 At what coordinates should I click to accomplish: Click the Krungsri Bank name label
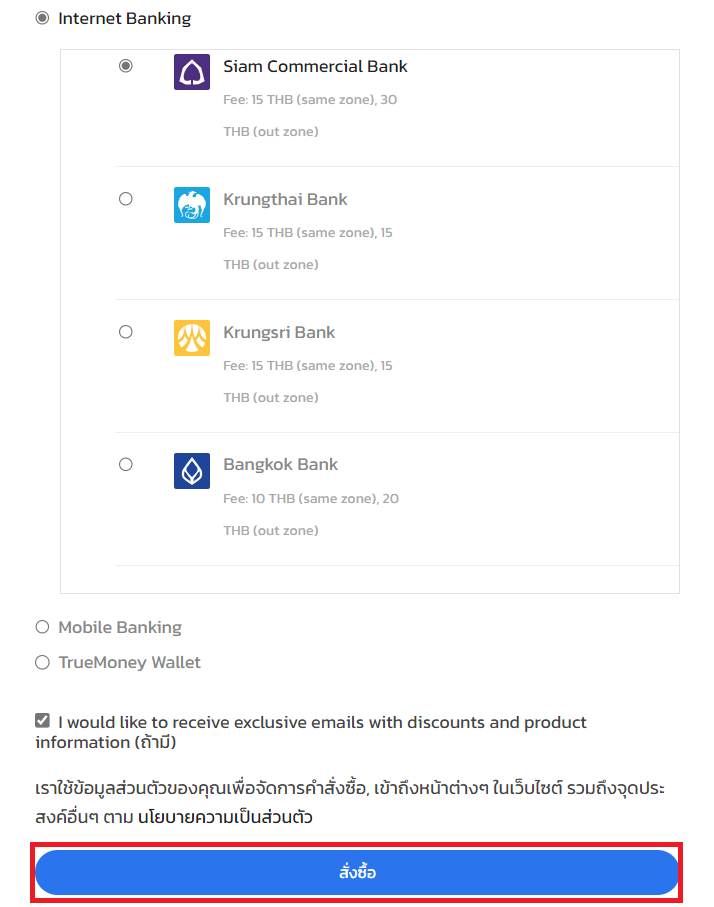pyautogui.click(x=279, y=332)
